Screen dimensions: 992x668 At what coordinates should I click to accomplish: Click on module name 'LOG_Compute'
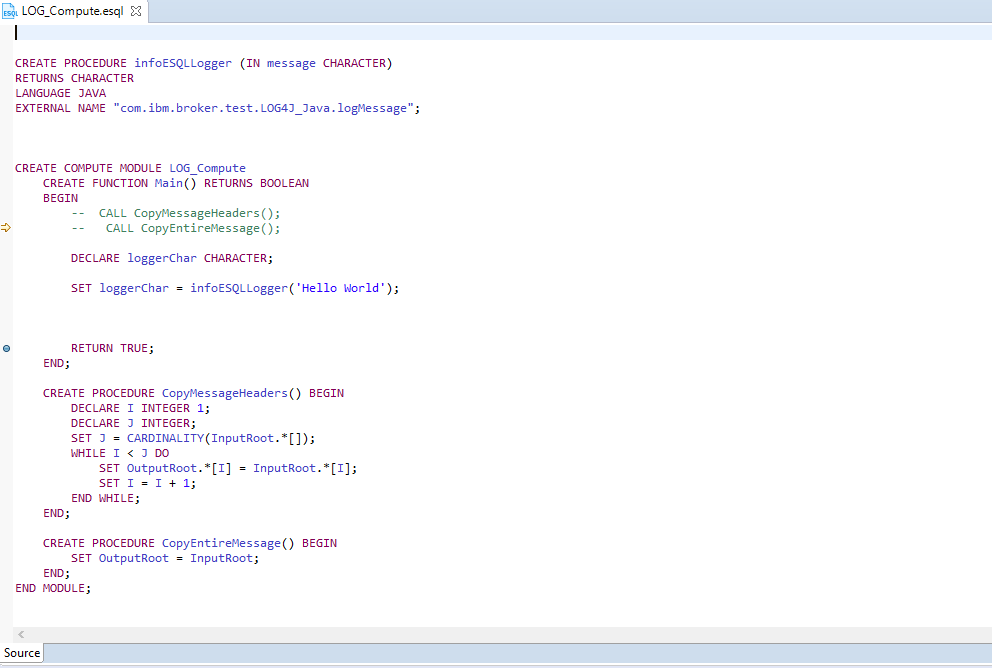pos(208,168)
